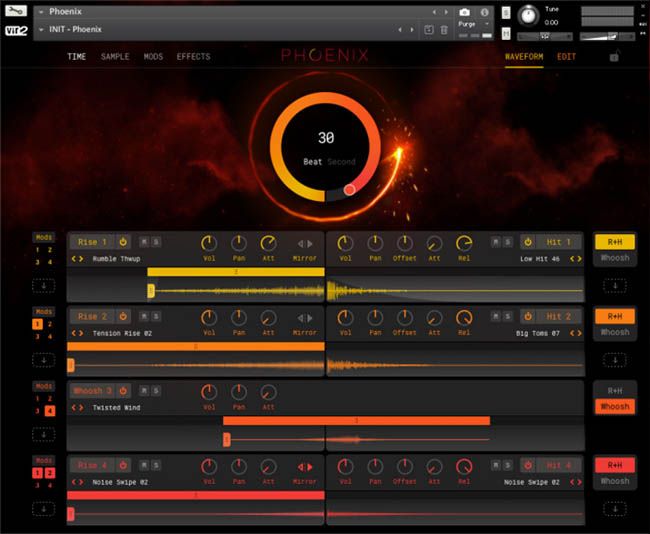Image resolution: width=650 pixels, height=534 pixels.
Task: Click the circular time ring handle
Action: pos(349,190)
